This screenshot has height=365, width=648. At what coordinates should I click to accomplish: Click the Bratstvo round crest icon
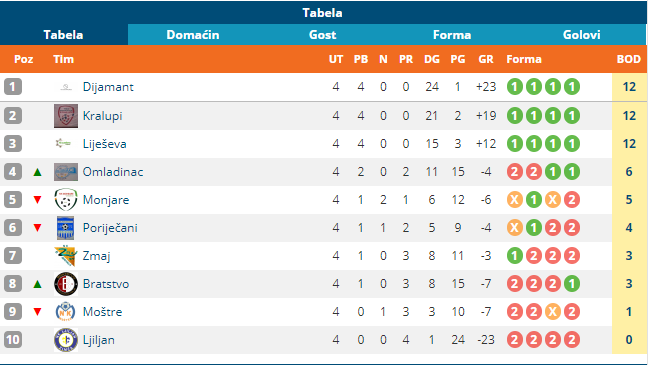coord(66,284)
